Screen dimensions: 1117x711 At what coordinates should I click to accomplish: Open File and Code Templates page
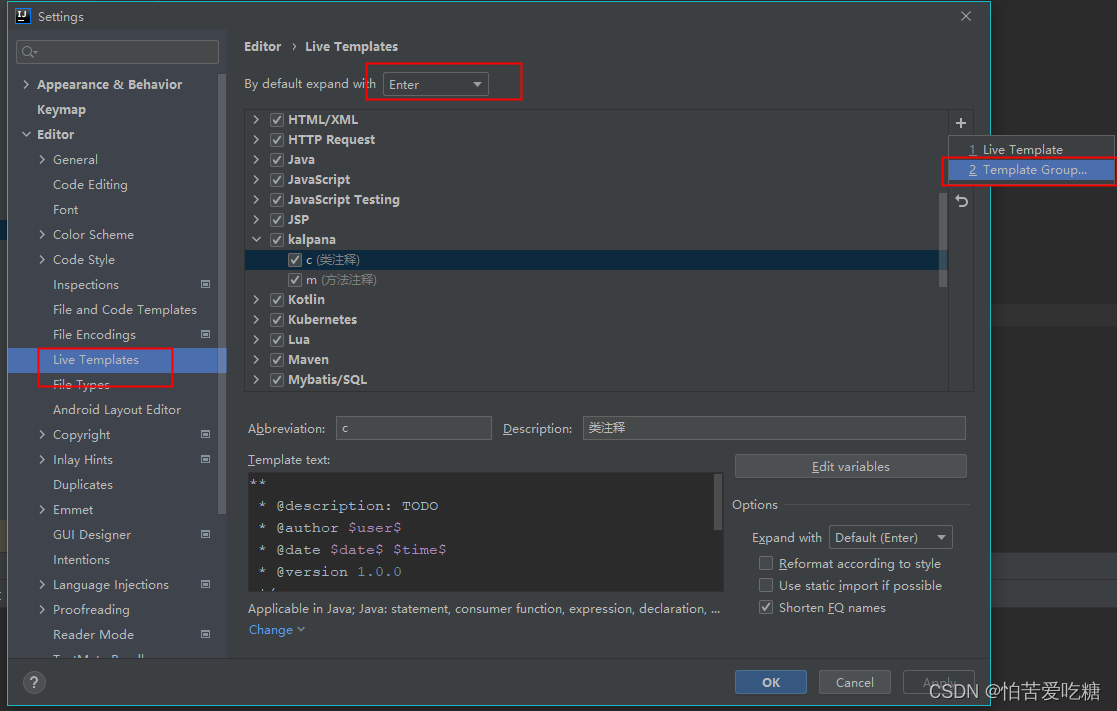click(x=125, y=310)
